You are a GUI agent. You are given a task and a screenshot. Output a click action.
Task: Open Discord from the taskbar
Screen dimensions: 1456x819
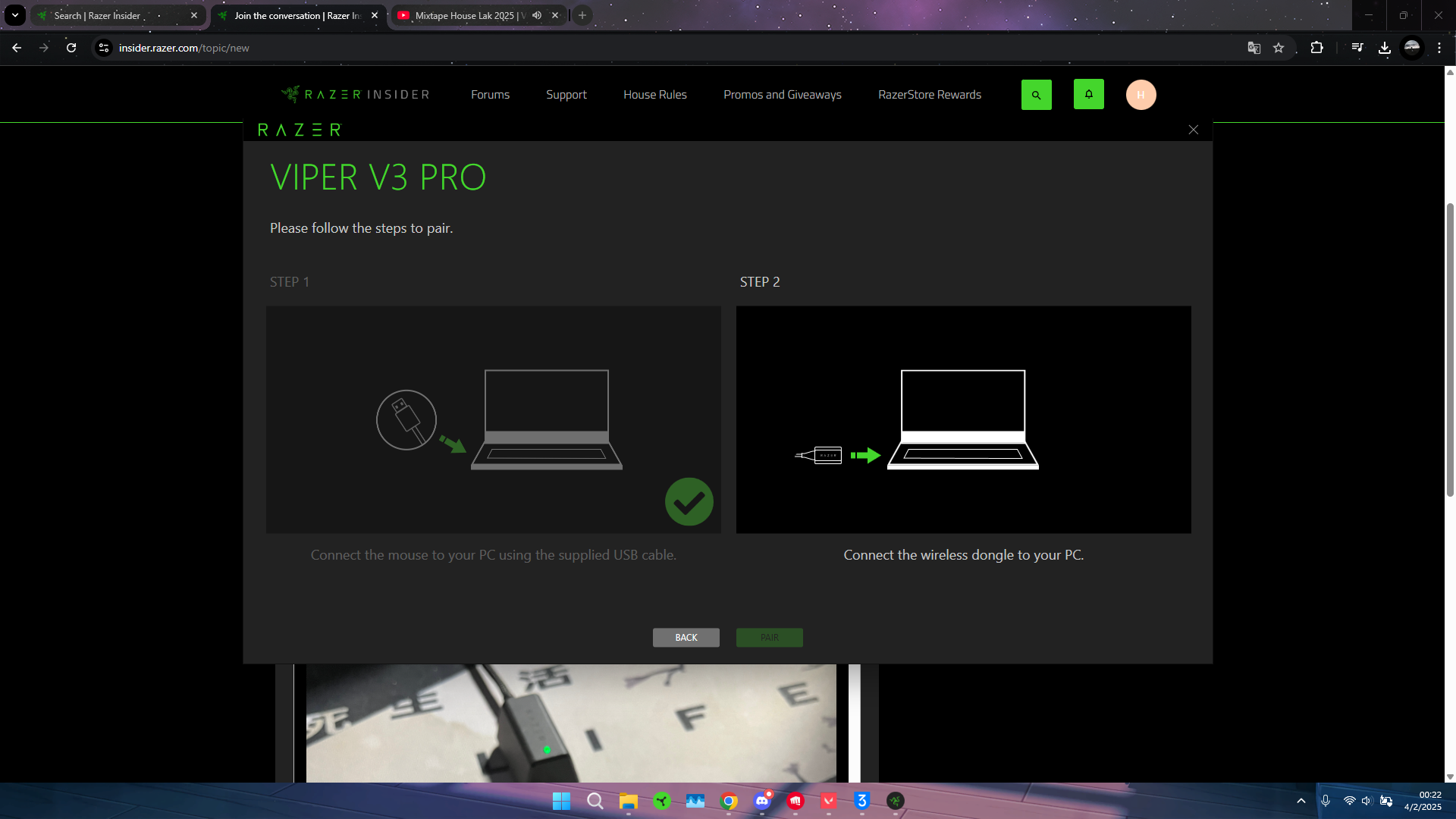tap(762, 801)
